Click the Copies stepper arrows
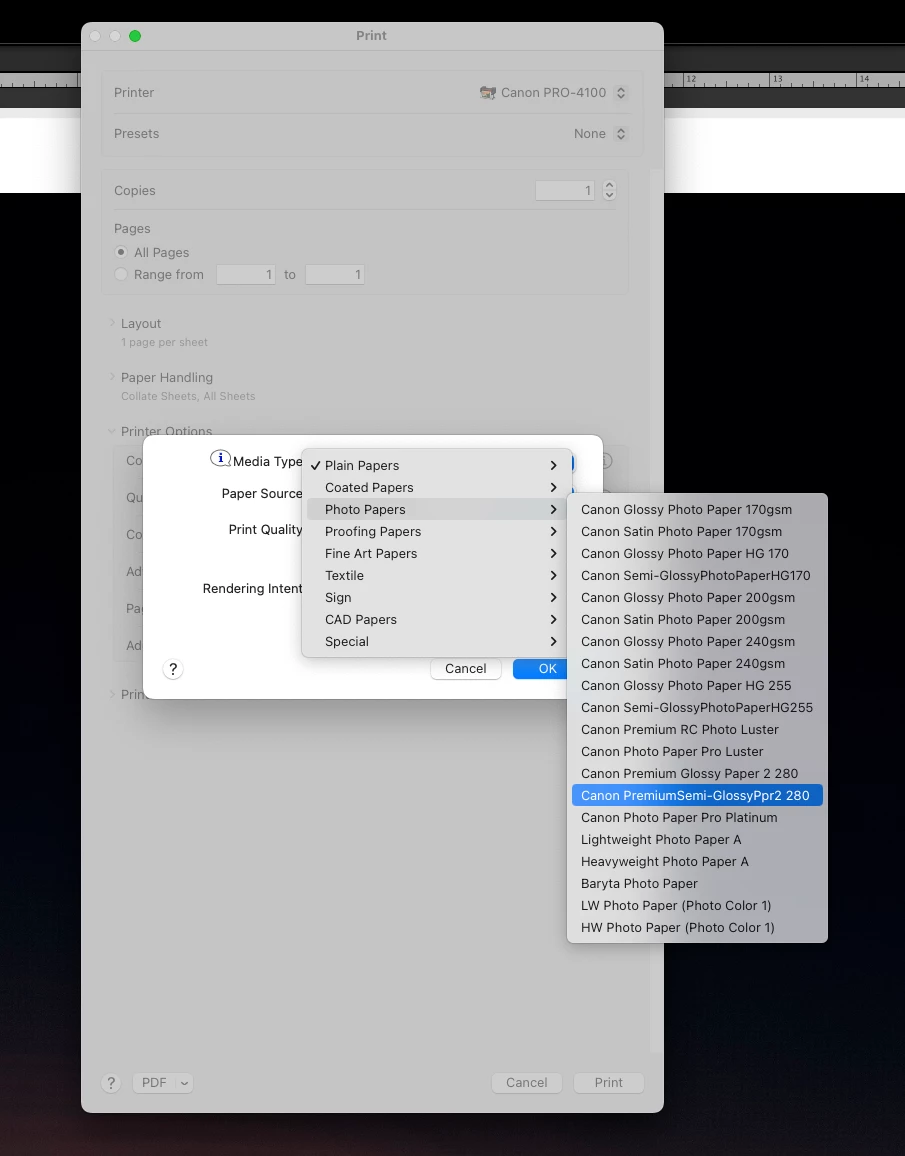This screenshot has width=905, height=1156. [x=609, y=190]
